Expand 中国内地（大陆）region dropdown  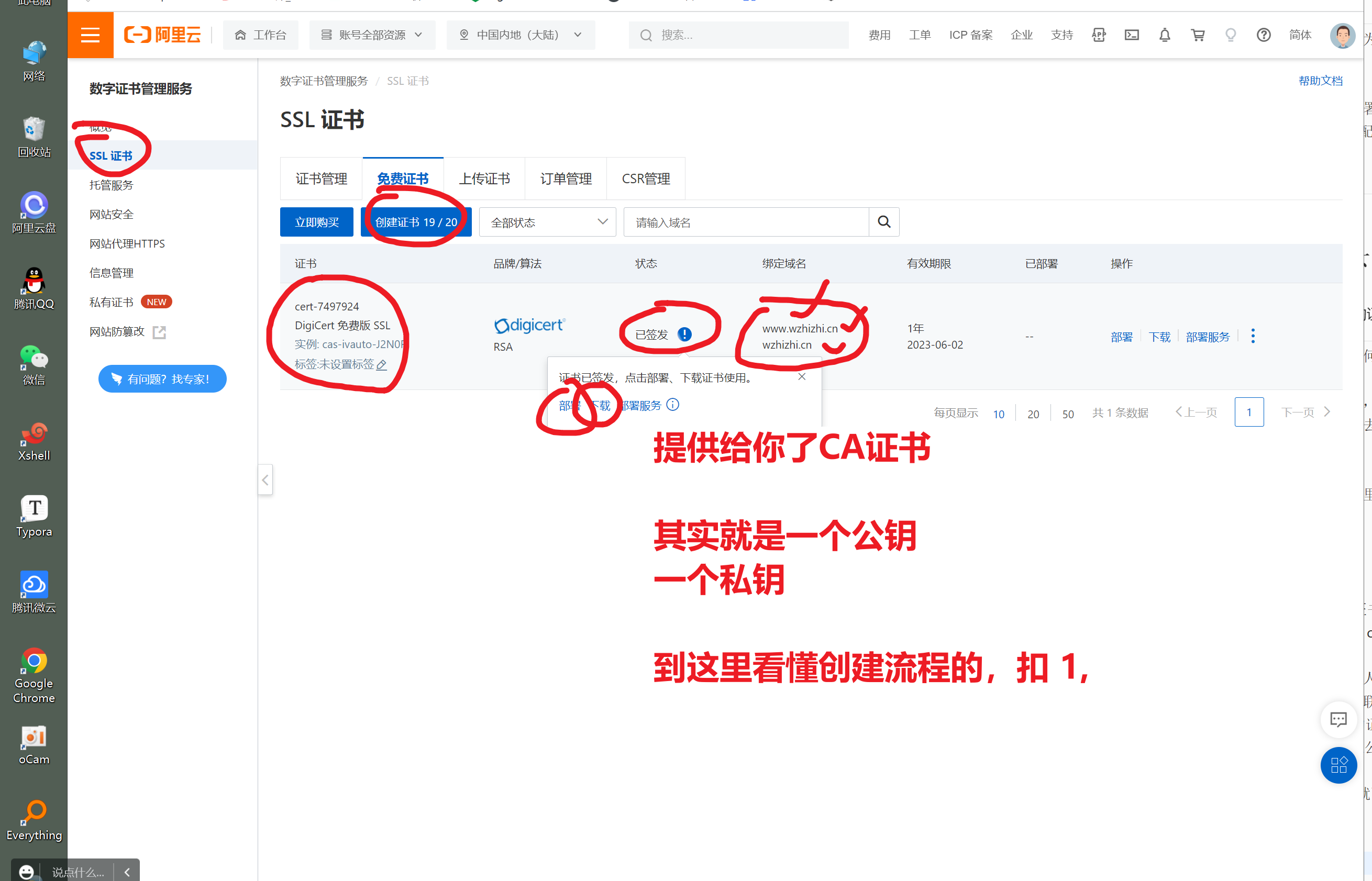click(521, 35)
